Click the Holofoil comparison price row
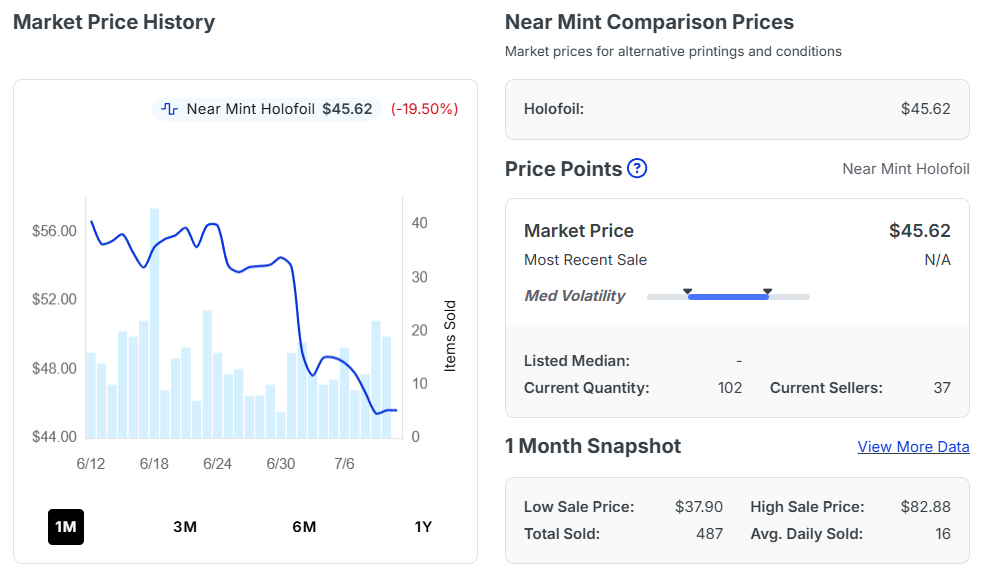The image size is (982, 580). pos(737,109)
